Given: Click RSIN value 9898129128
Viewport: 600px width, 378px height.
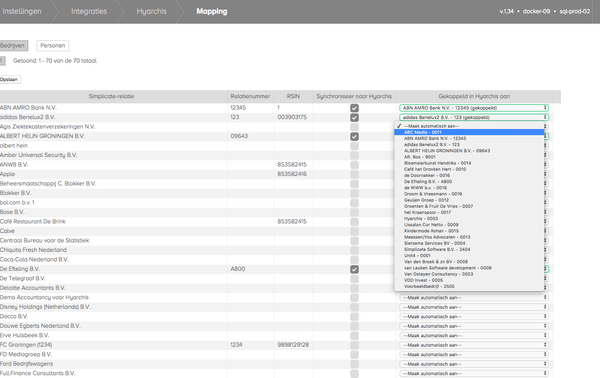Looking at the screenshot, I should [x=293, y=345].
